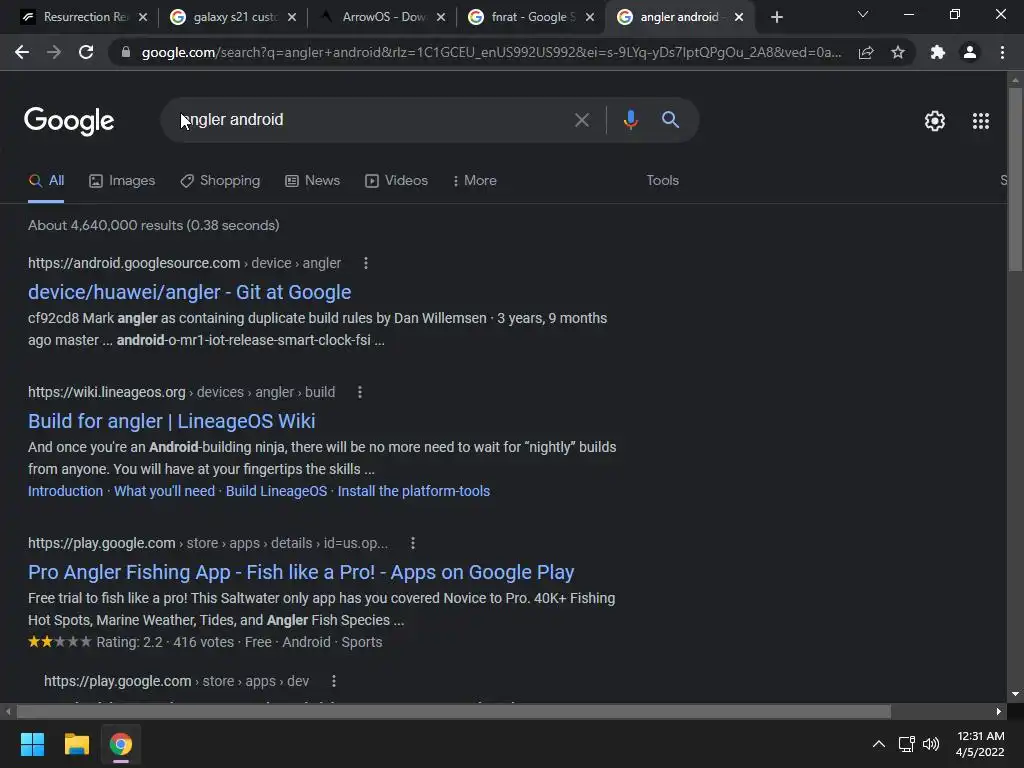This screenshot has height=768, width=1024.
Task: Close the galaxy s21 tab
Action: coord(292,18)
